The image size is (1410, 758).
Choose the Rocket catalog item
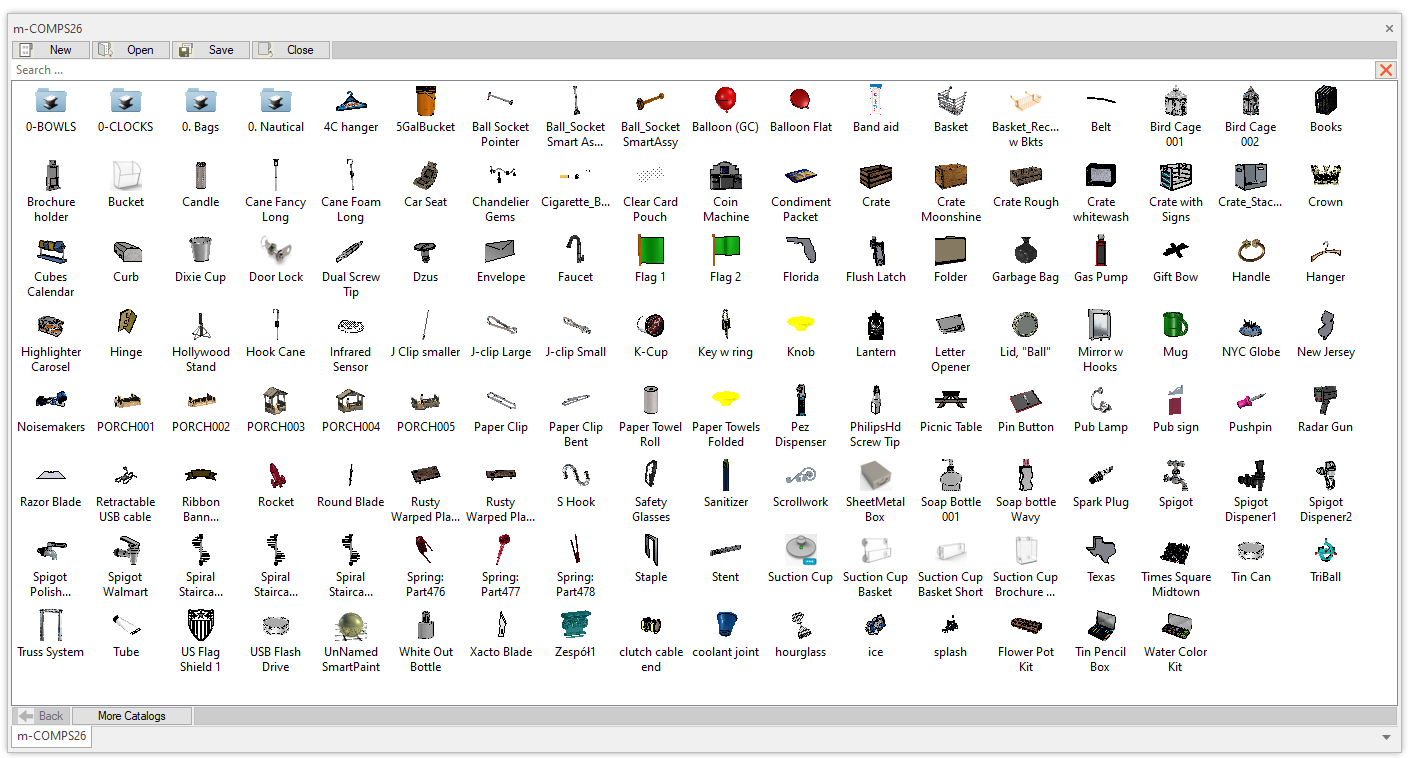point(276,476)
